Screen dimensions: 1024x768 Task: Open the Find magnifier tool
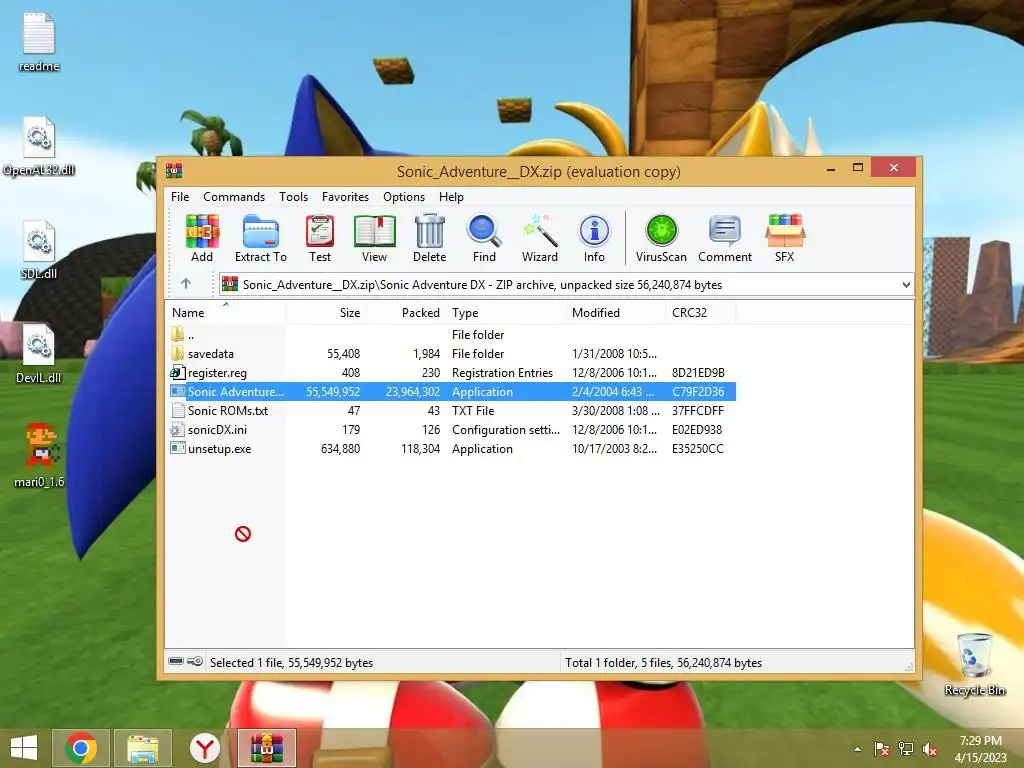(484, 238)
